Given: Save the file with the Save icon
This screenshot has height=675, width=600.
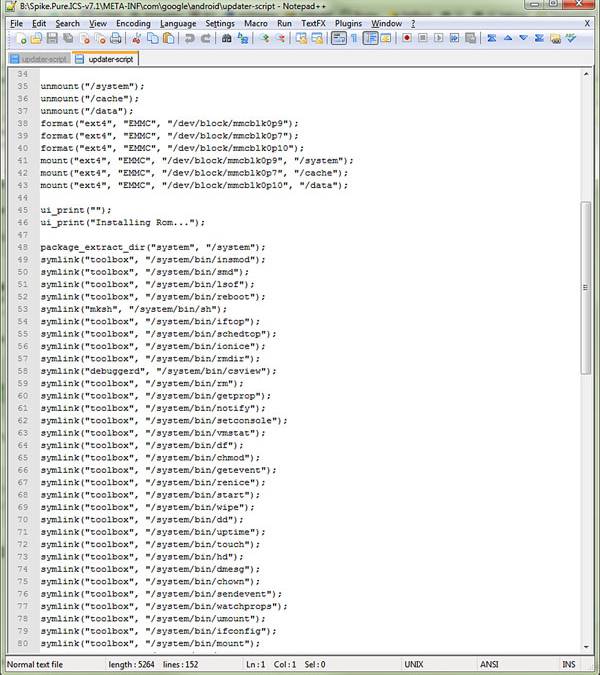Looking at the screenshot, I should point(52,39).
